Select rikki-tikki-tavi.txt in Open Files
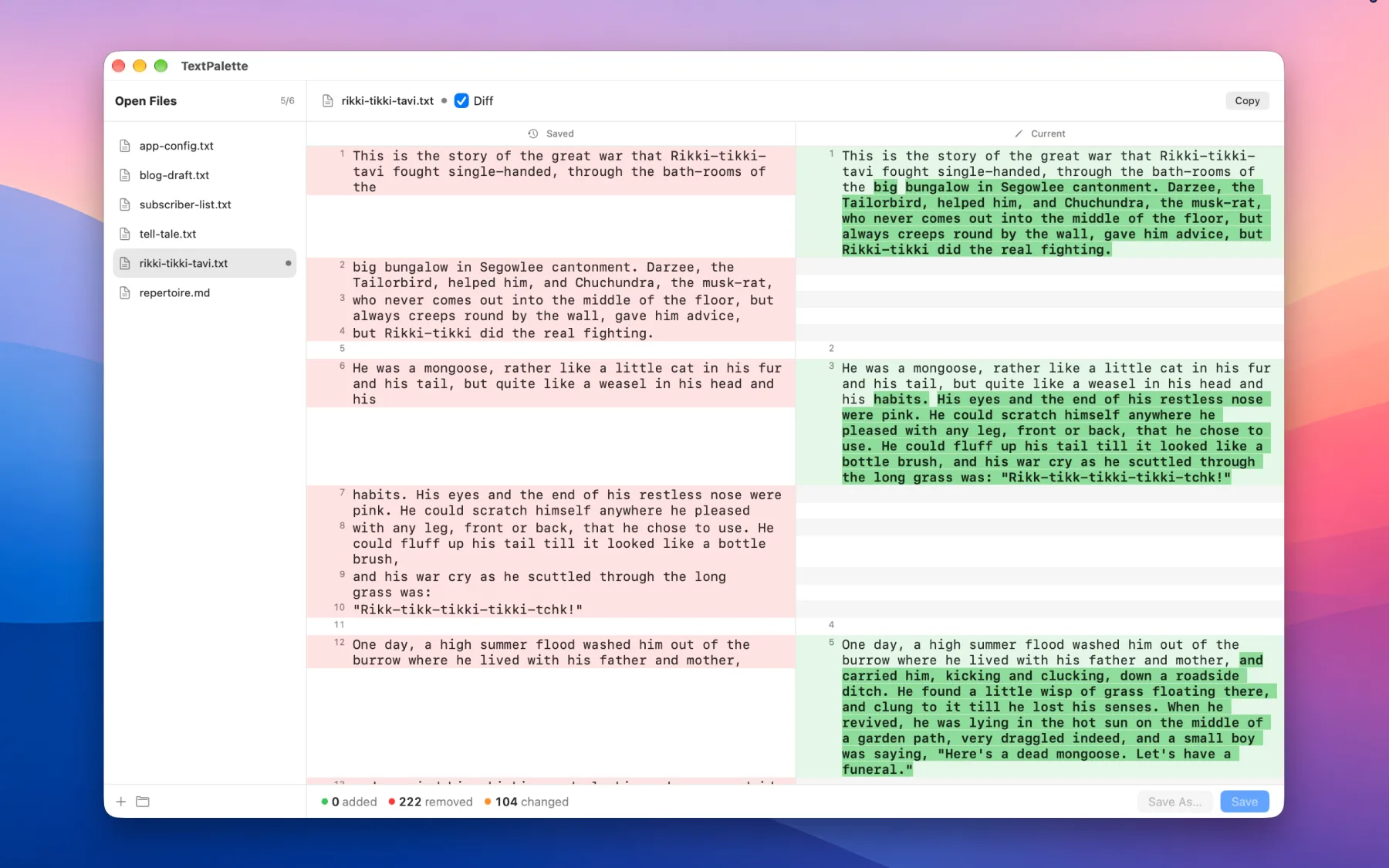 point(204,263)
